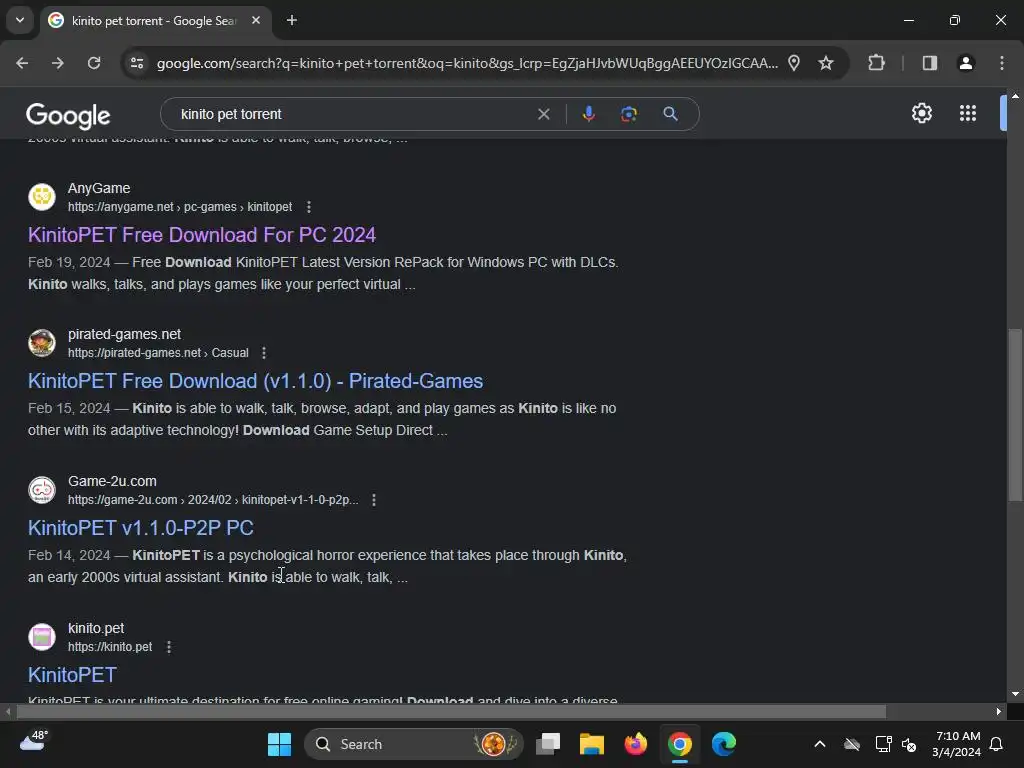Viewport: 1024px width, 768px height.
Task: Click the vertical page scrollbar thumb
Action: pyautogui.click(x=1015, y=415)
